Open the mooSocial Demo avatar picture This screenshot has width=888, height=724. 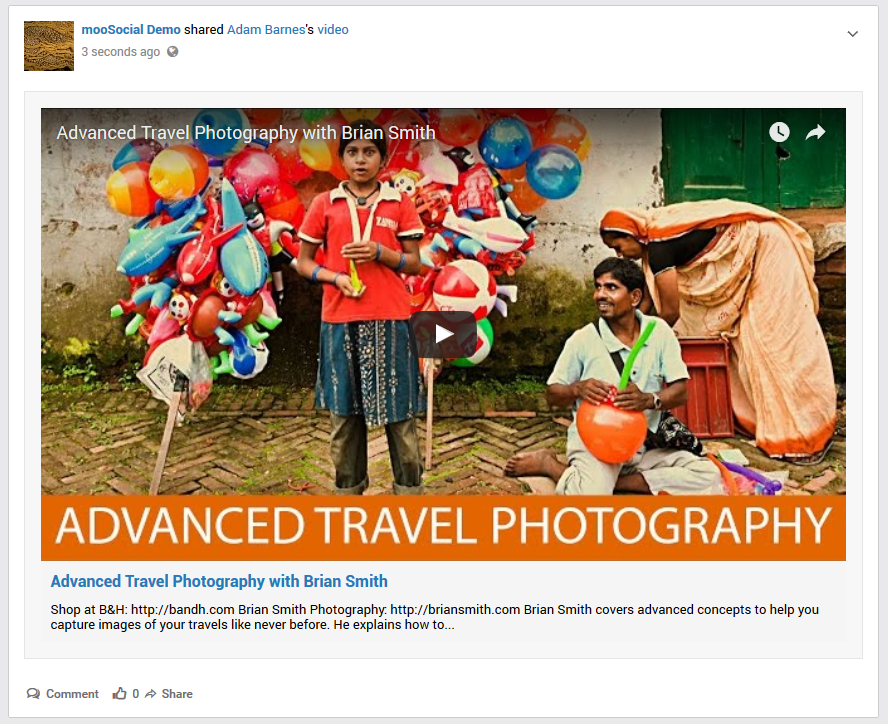pyautogui.click(x=49, y=46)
